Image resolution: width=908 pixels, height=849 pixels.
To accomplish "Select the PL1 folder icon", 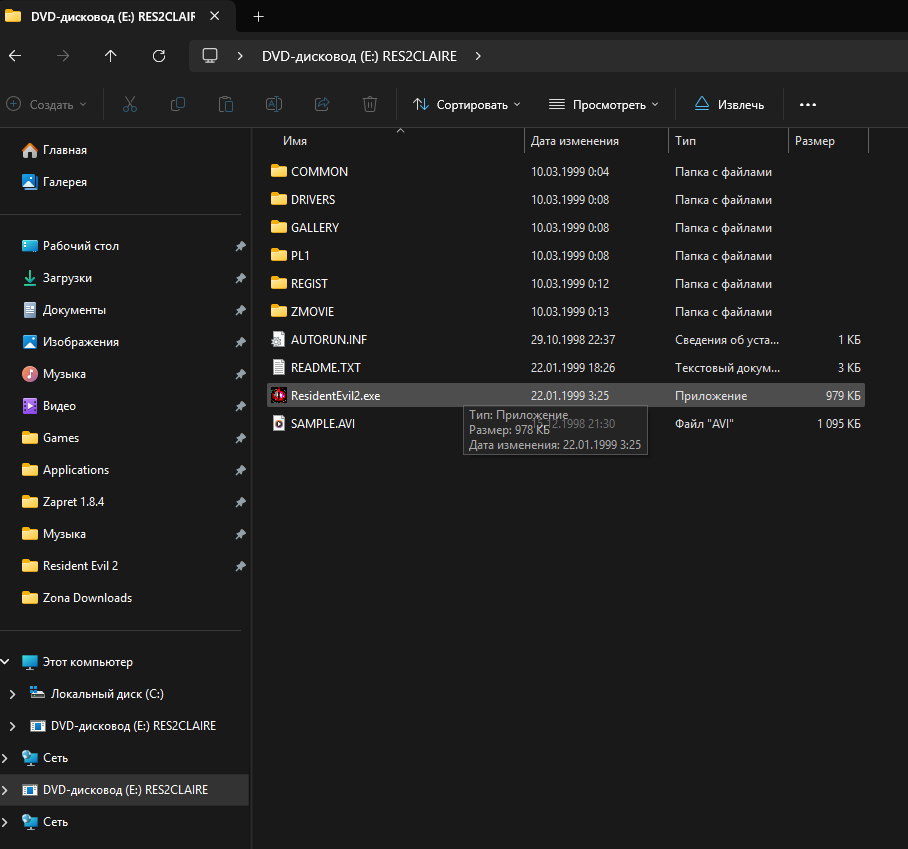I will (x=279, y=255).
